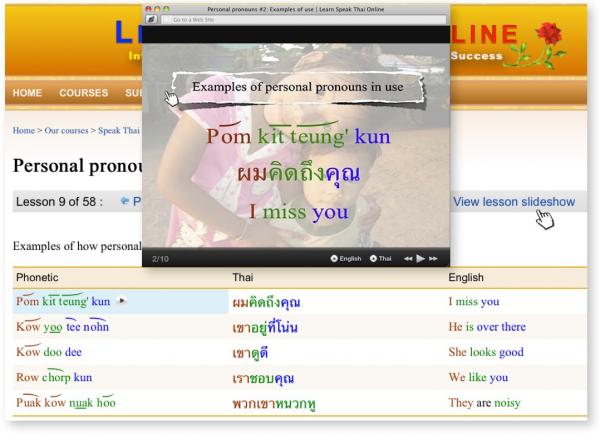
Task: Select phonetic row Kow yoo tee nohn
Action: (x=63, y=326)
